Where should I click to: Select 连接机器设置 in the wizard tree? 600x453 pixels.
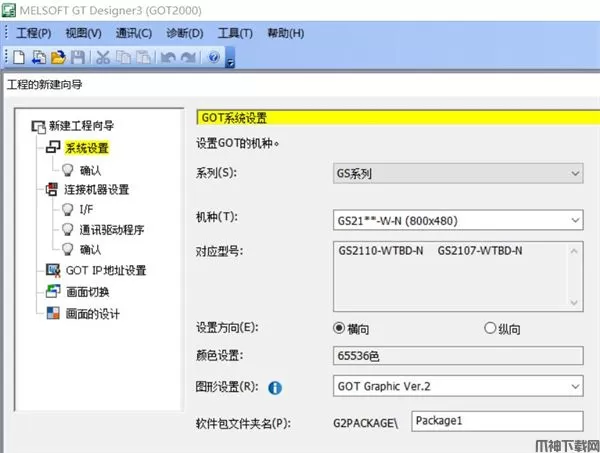pyautogui.click(x=96, y=189)
